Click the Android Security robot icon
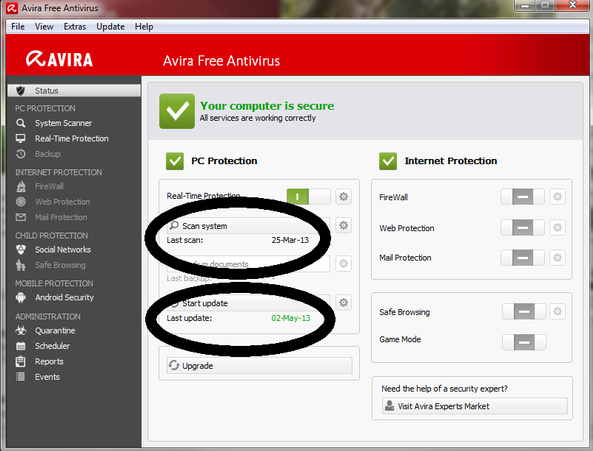Viewport: 593px width, 451px height. pyautogui.click(x=21, y=298)
